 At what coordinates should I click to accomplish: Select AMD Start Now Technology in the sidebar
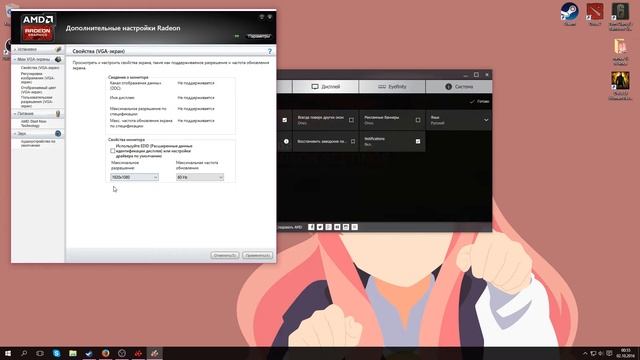point(33,124)
